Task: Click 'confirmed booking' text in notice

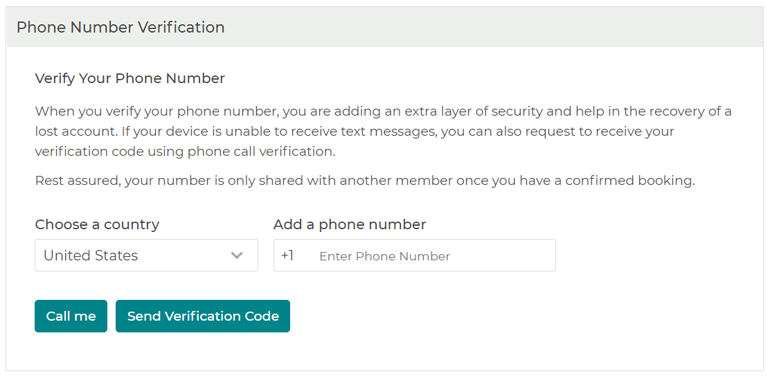Action: [x=630, y=181]
